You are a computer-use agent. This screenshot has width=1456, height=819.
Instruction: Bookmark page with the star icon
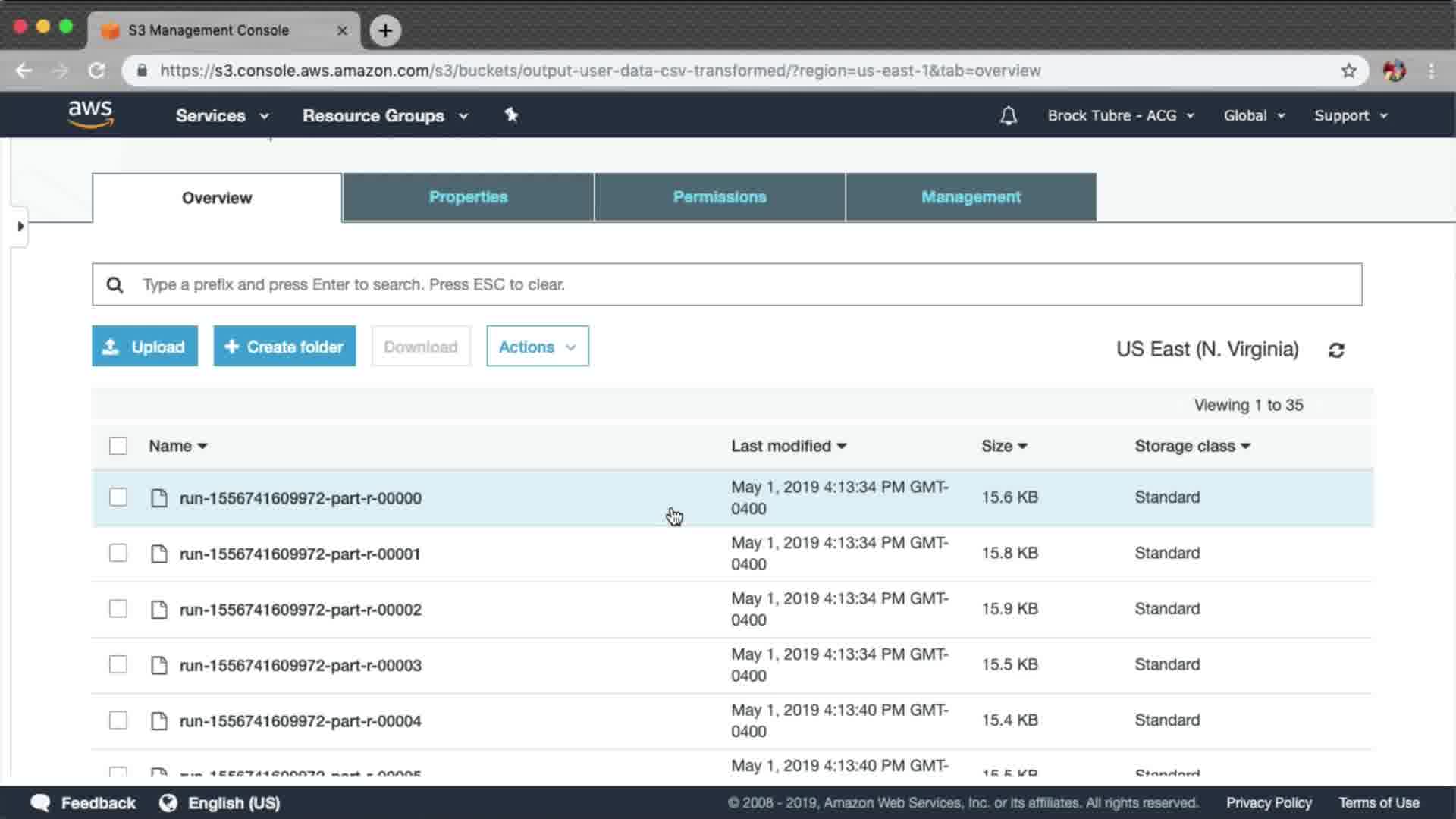1348,71
